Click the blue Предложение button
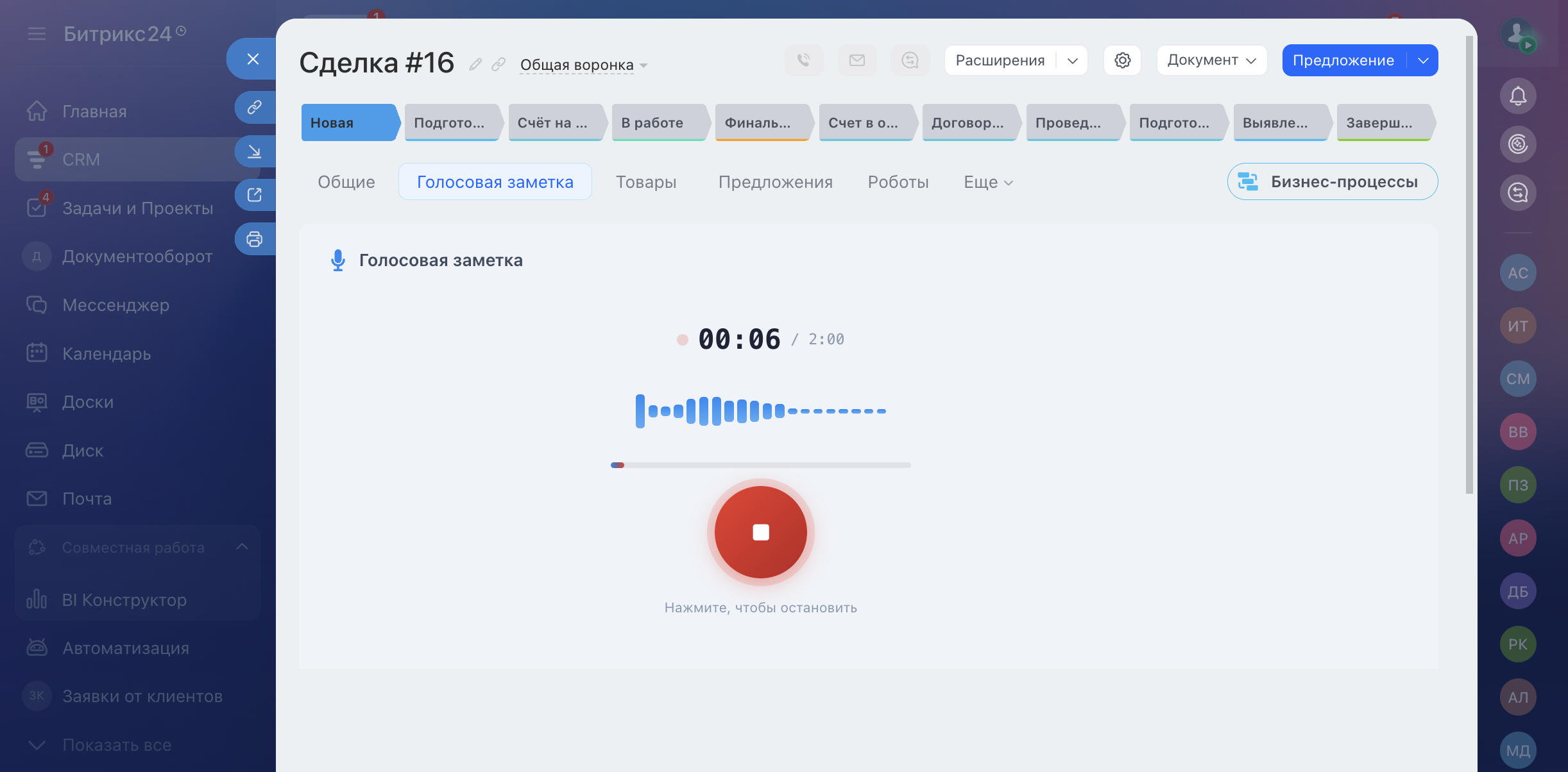The width and height of the screenshot is (1568, 772). (x=1343, y=60)
